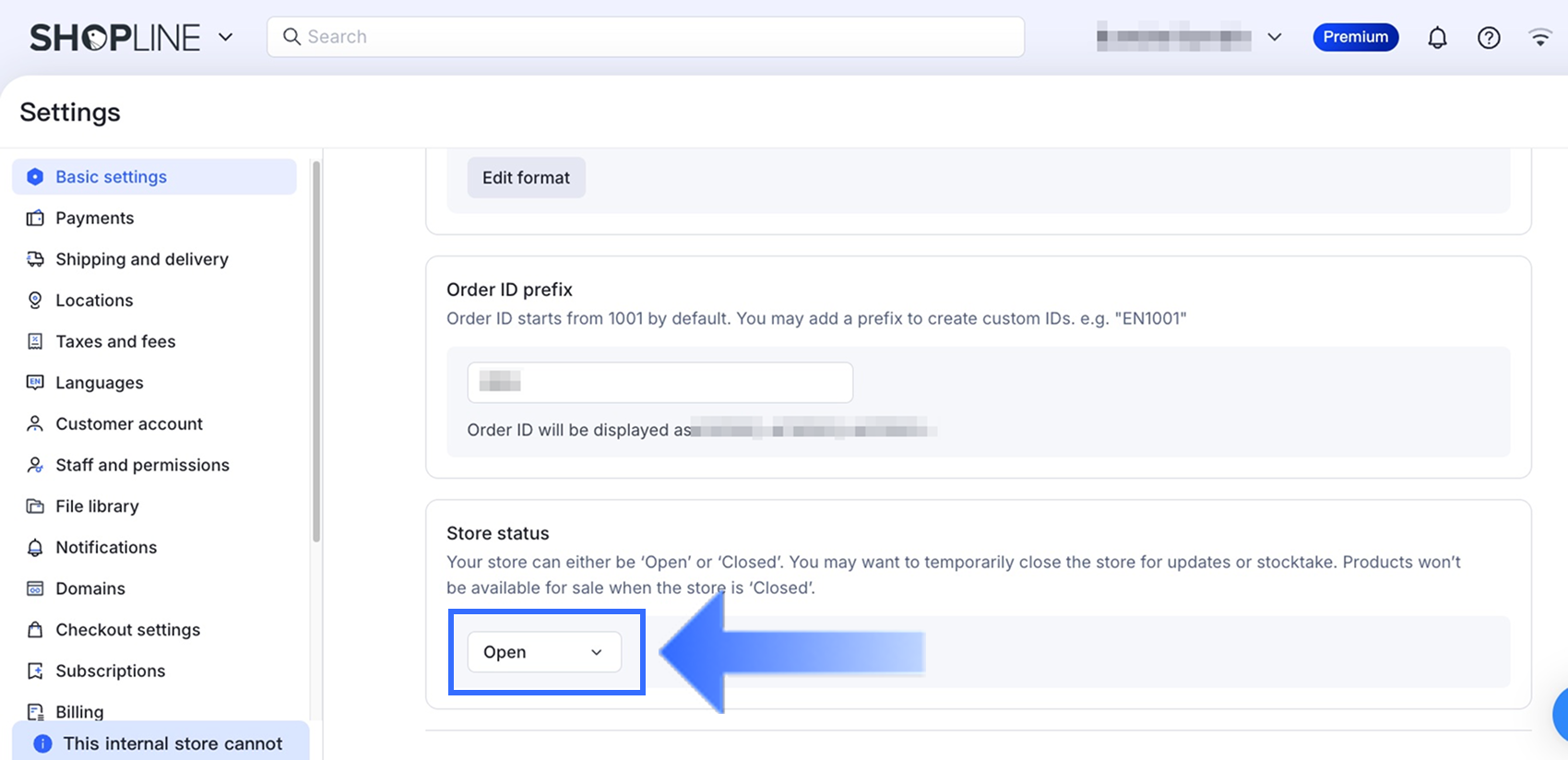Open the help question mark icon
The image size is (1568, 760).
[x=1489, y=38]
